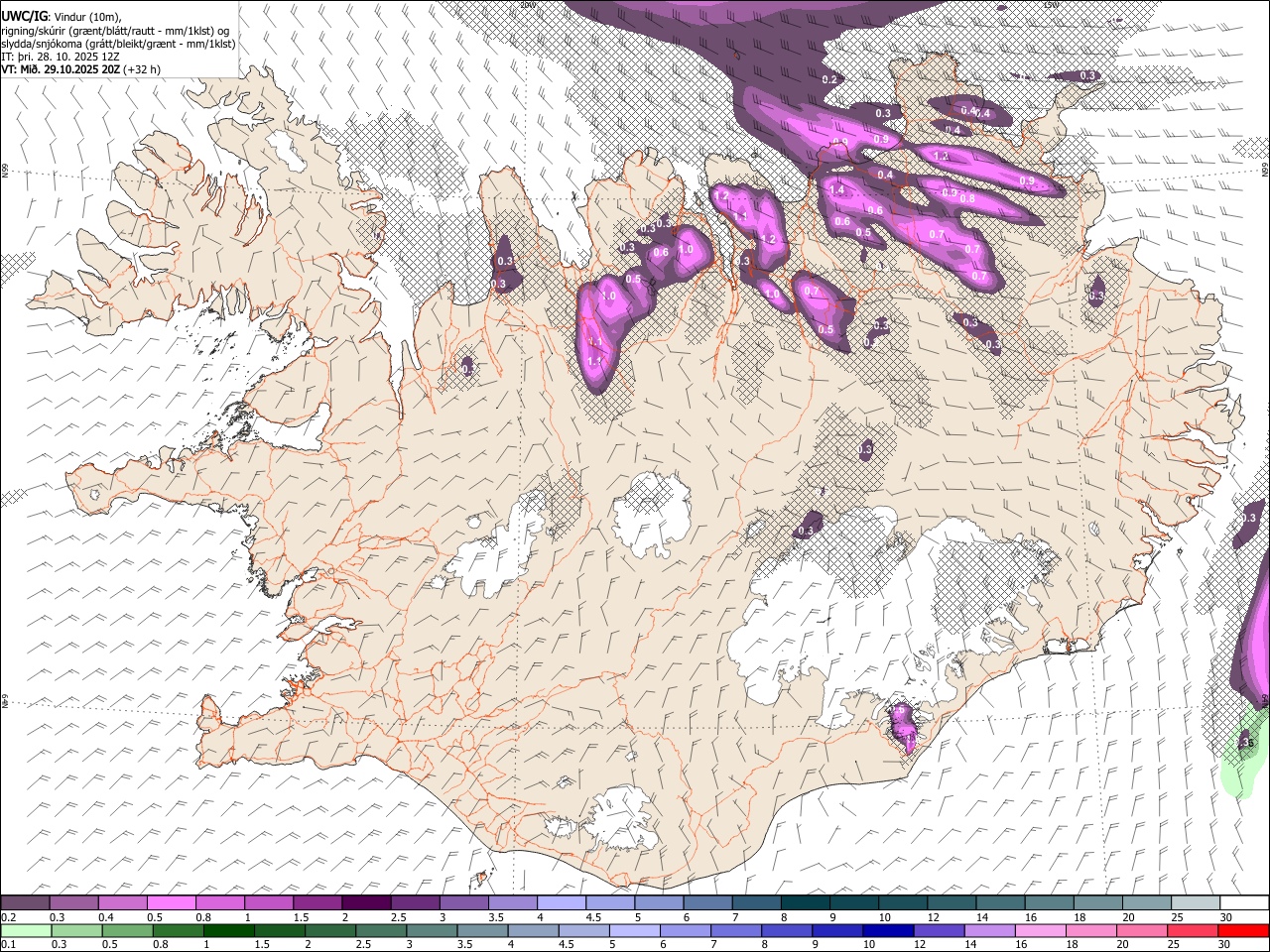Viewport: 1270px width, 952px height.
Task: Select the upper legend swatch between 8 and 9
Action: coord(805,903)
